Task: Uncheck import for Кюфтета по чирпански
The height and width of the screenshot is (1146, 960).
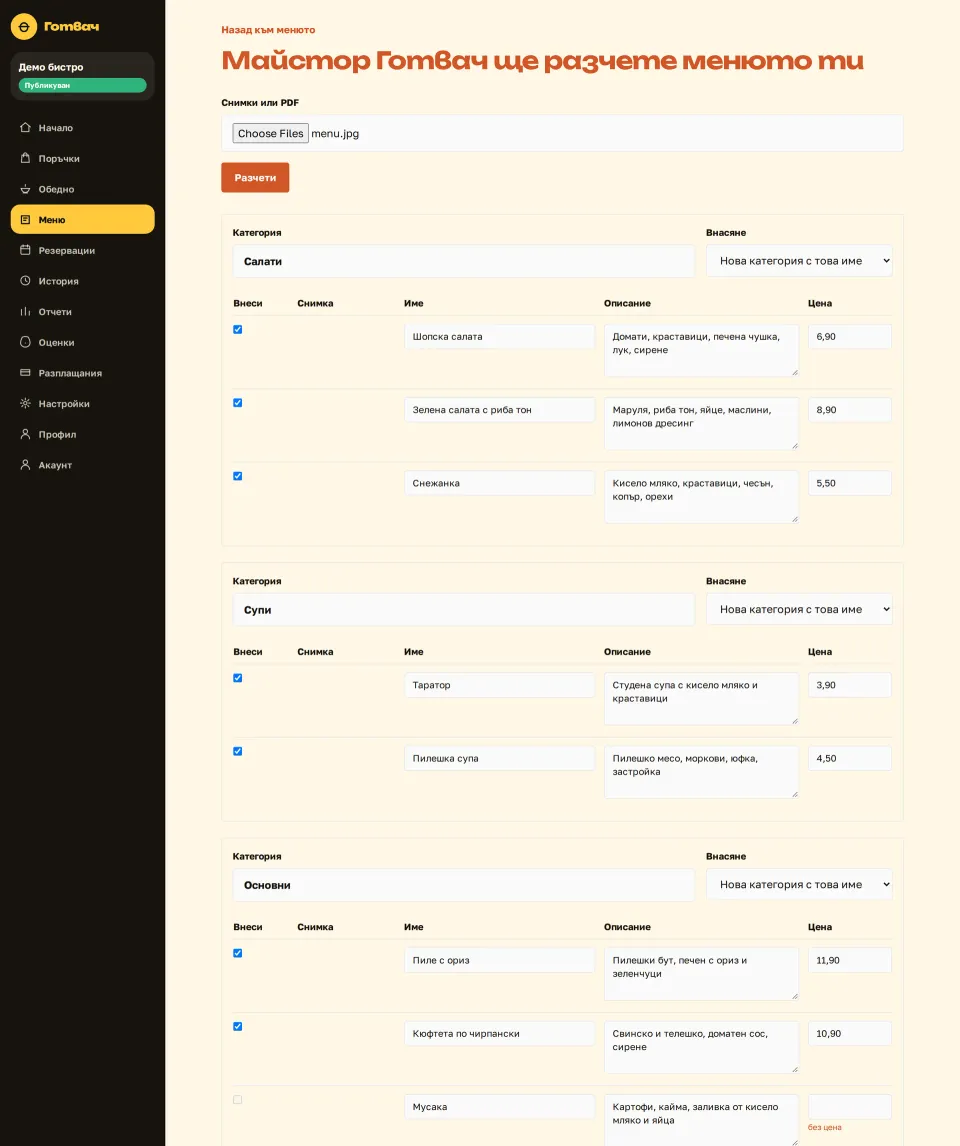Action: tap(237, 1026)
